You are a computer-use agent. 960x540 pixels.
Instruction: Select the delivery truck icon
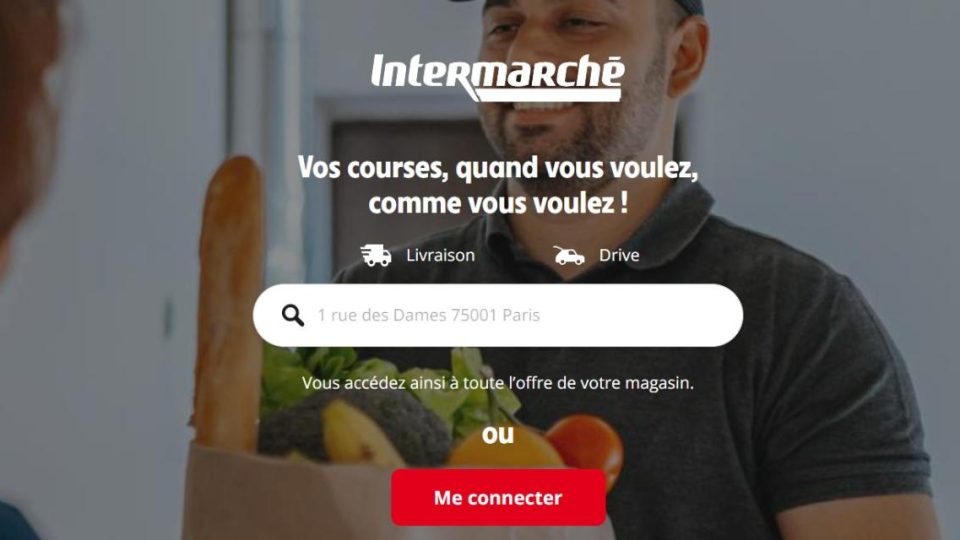pos(376,255)
